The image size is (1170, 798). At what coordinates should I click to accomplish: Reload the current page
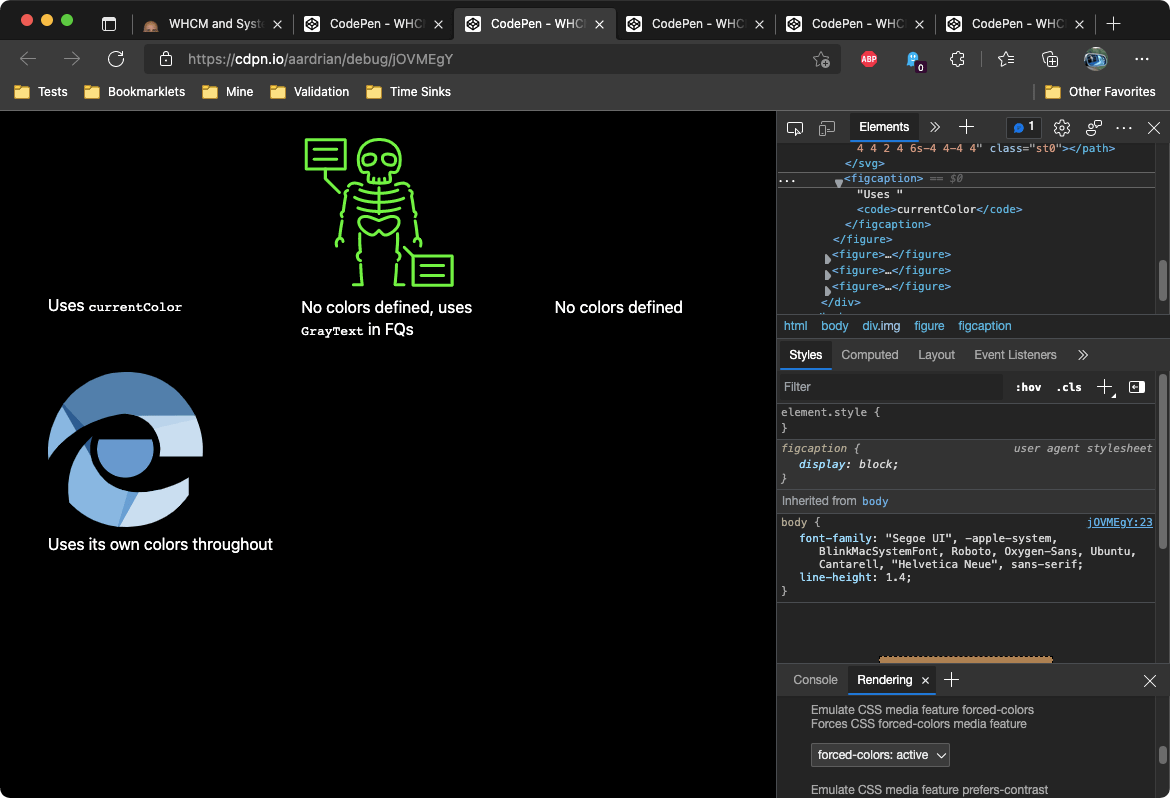tap(116, 59)
